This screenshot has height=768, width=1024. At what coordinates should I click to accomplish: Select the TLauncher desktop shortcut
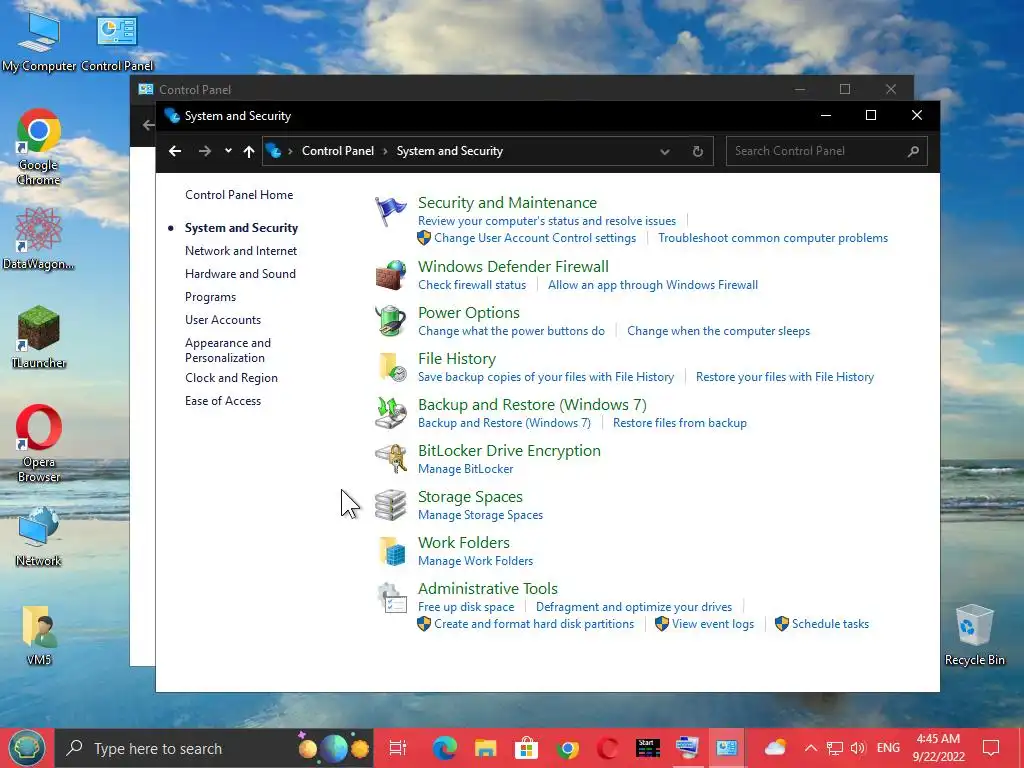39,337
